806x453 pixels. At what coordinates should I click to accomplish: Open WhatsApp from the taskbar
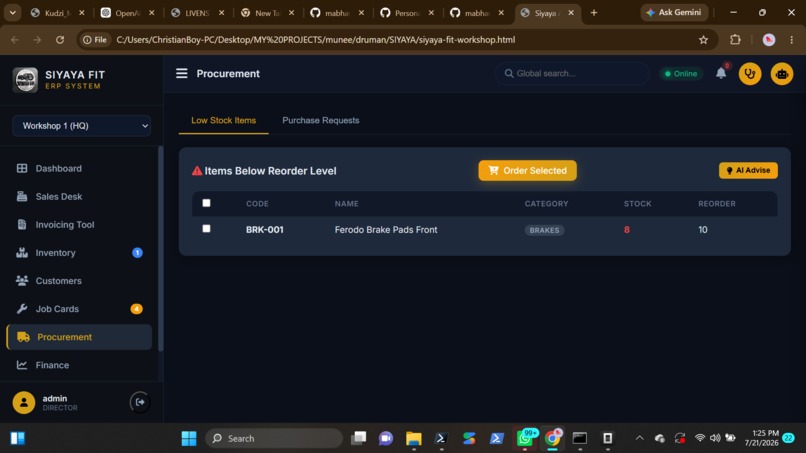coord(525,438)
